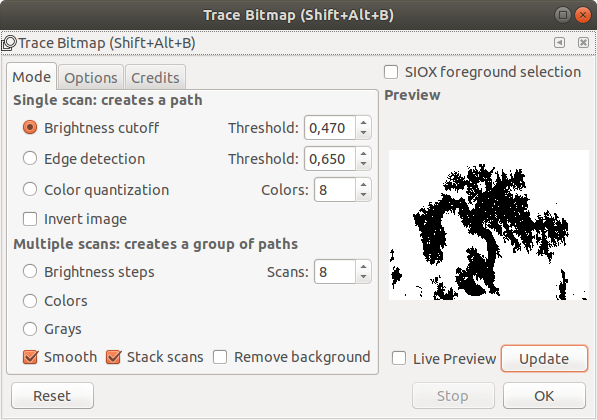Open the Credits tab
This screenshot has height=420, width=597.
click(155, 78)
